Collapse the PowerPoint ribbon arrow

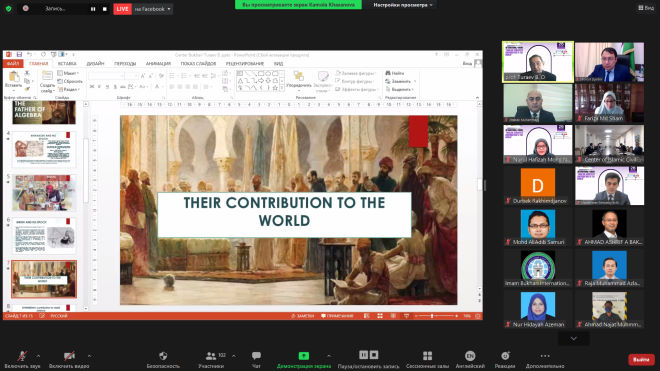(477, 98)
